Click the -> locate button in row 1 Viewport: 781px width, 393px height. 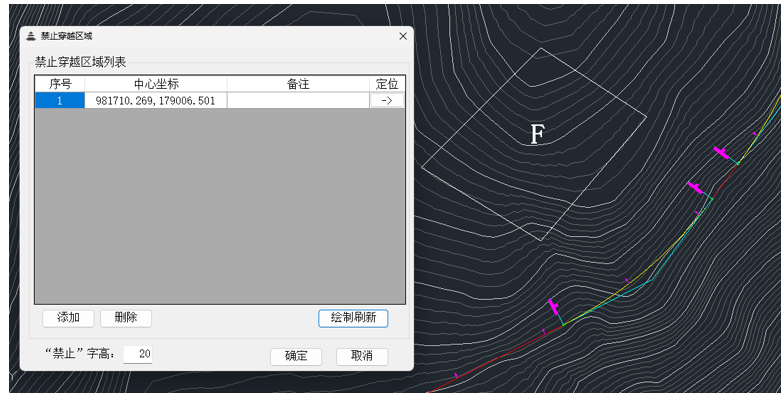387,101
